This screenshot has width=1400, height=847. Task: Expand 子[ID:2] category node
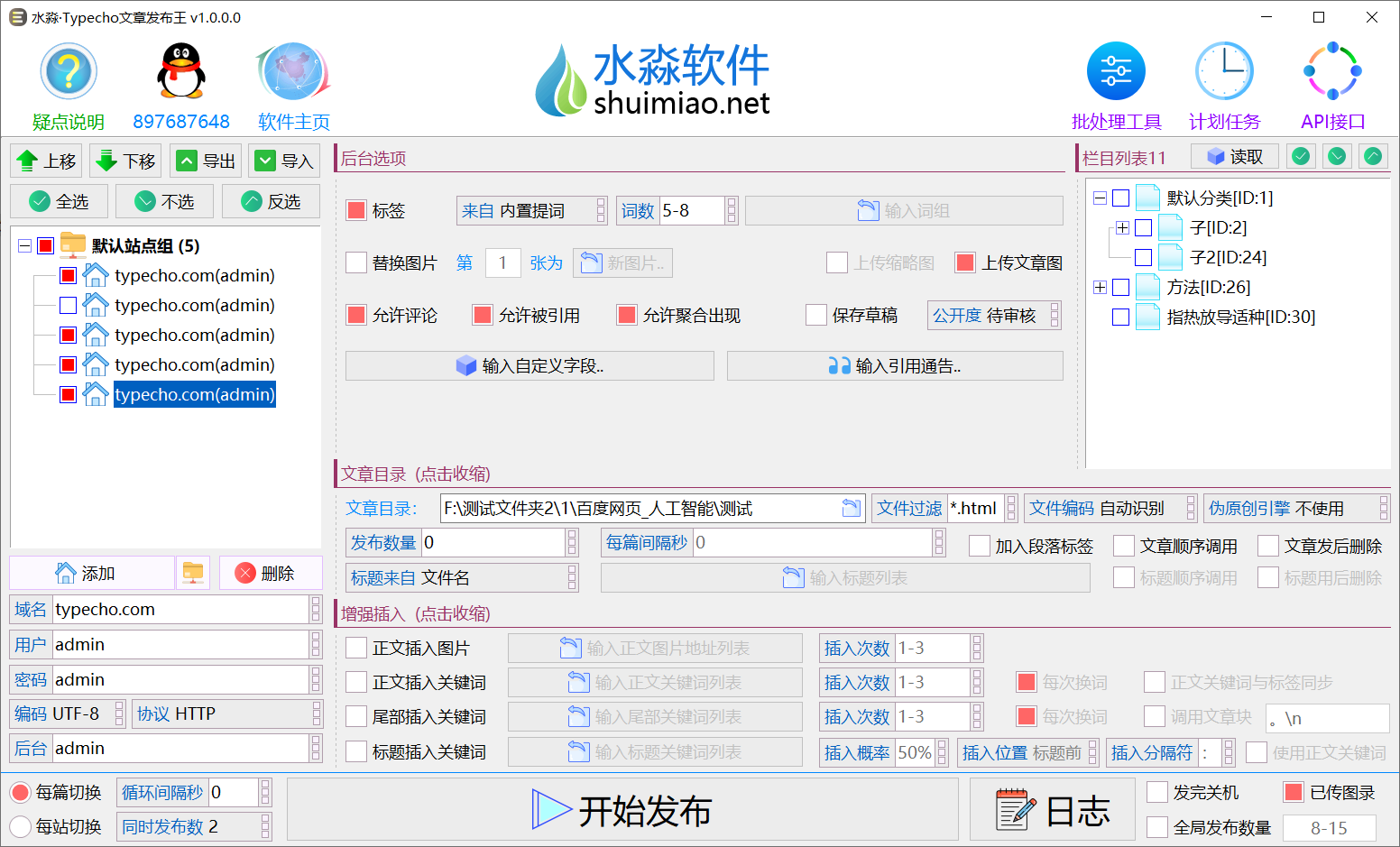point(1122,227)
